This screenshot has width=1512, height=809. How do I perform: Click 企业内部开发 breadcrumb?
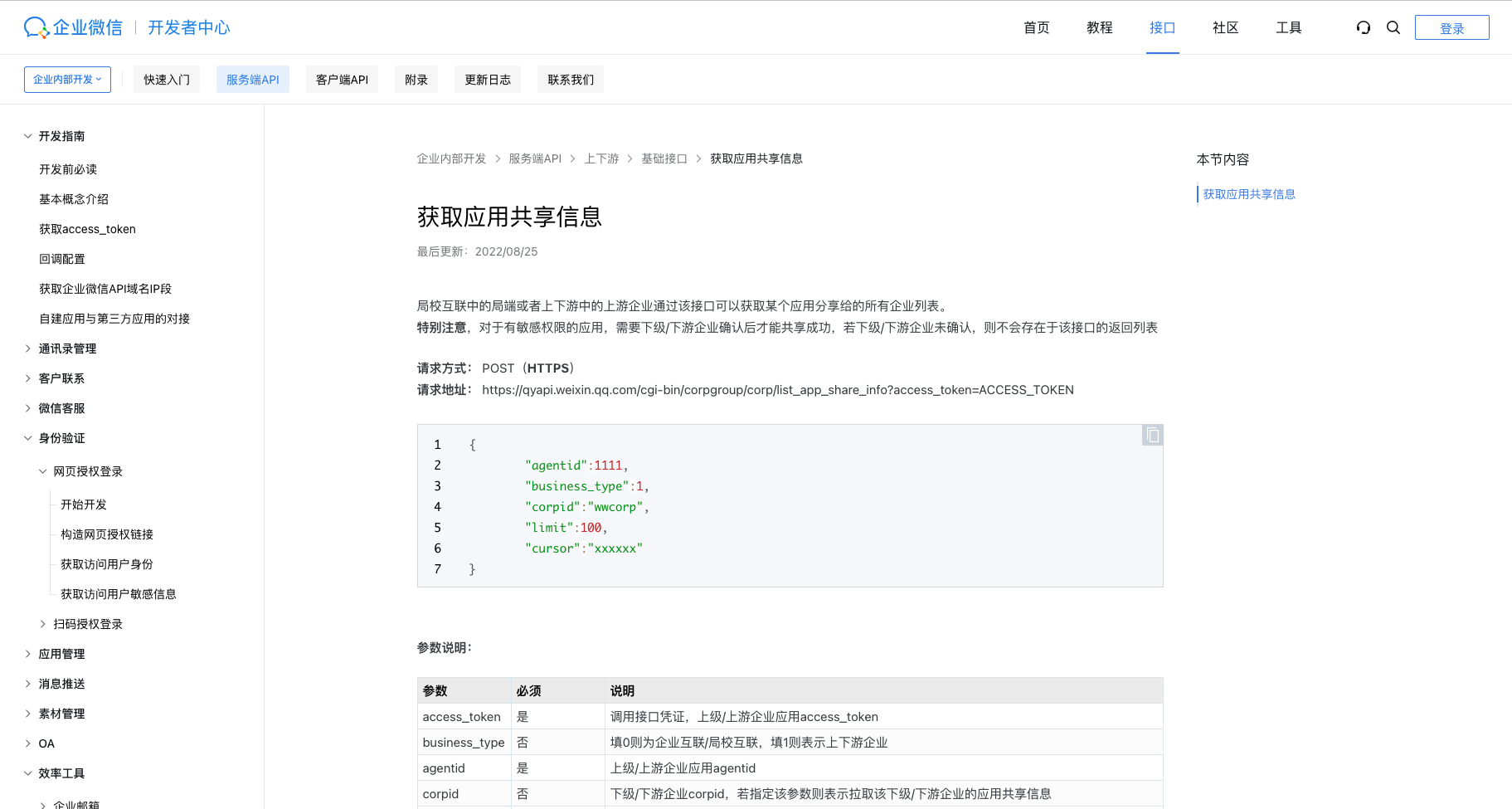451,158
